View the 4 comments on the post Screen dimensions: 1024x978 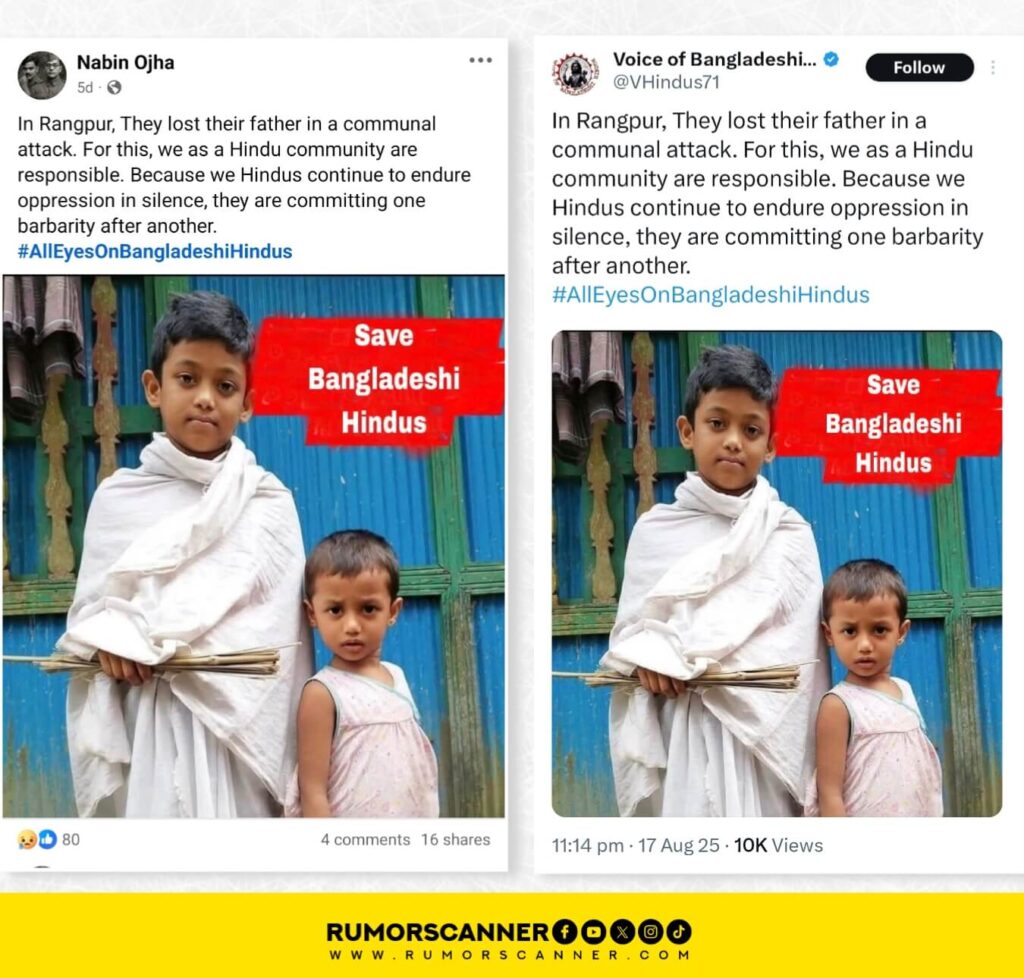[x=365, y=840]
